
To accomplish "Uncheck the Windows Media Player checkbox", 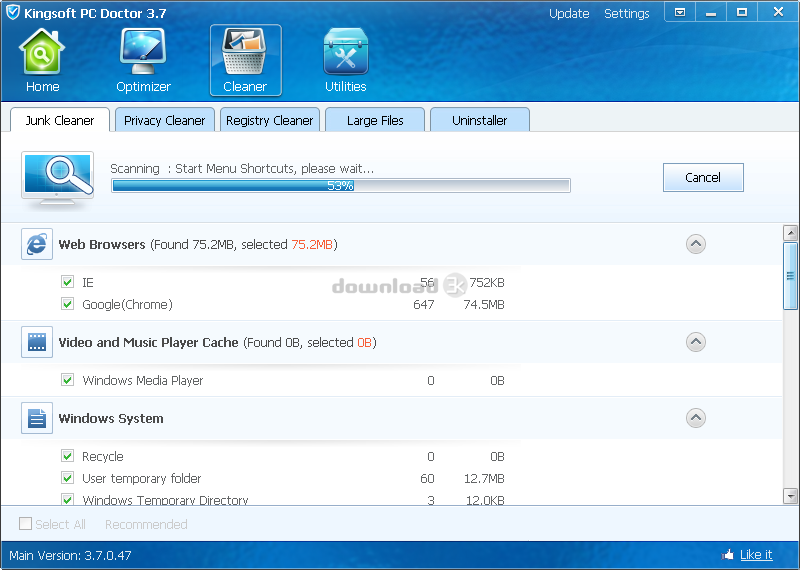I will (67, 380).
